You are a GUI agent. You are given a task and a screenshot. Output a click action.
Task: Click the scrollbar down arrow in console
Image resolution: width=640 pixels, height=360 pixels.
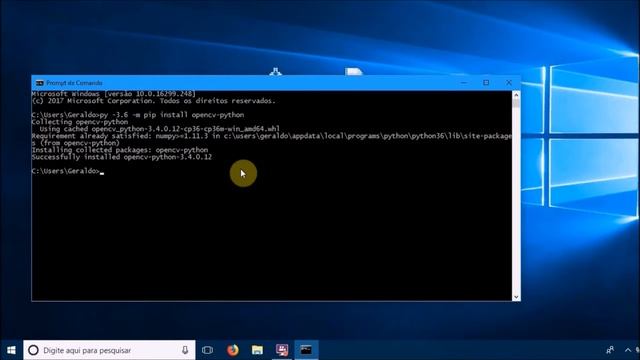pyautogui.click(x=516, y=297)
